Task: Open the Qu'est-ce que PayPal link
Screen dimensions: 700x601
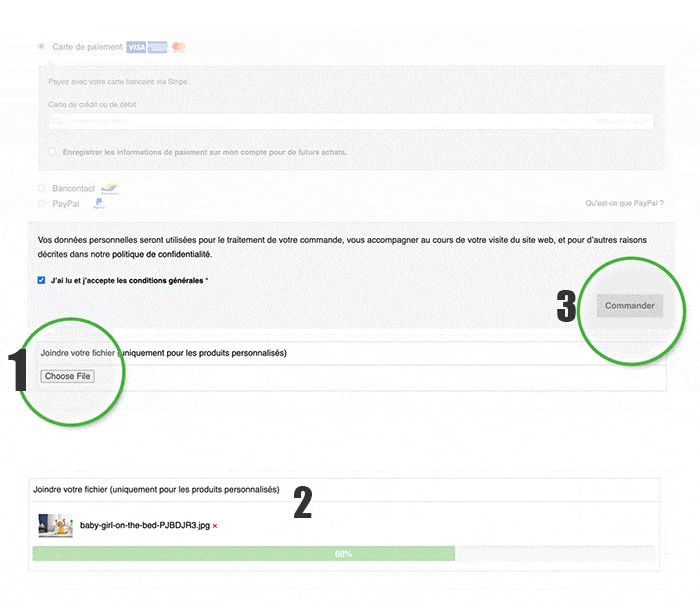Action: click(624, 203)
